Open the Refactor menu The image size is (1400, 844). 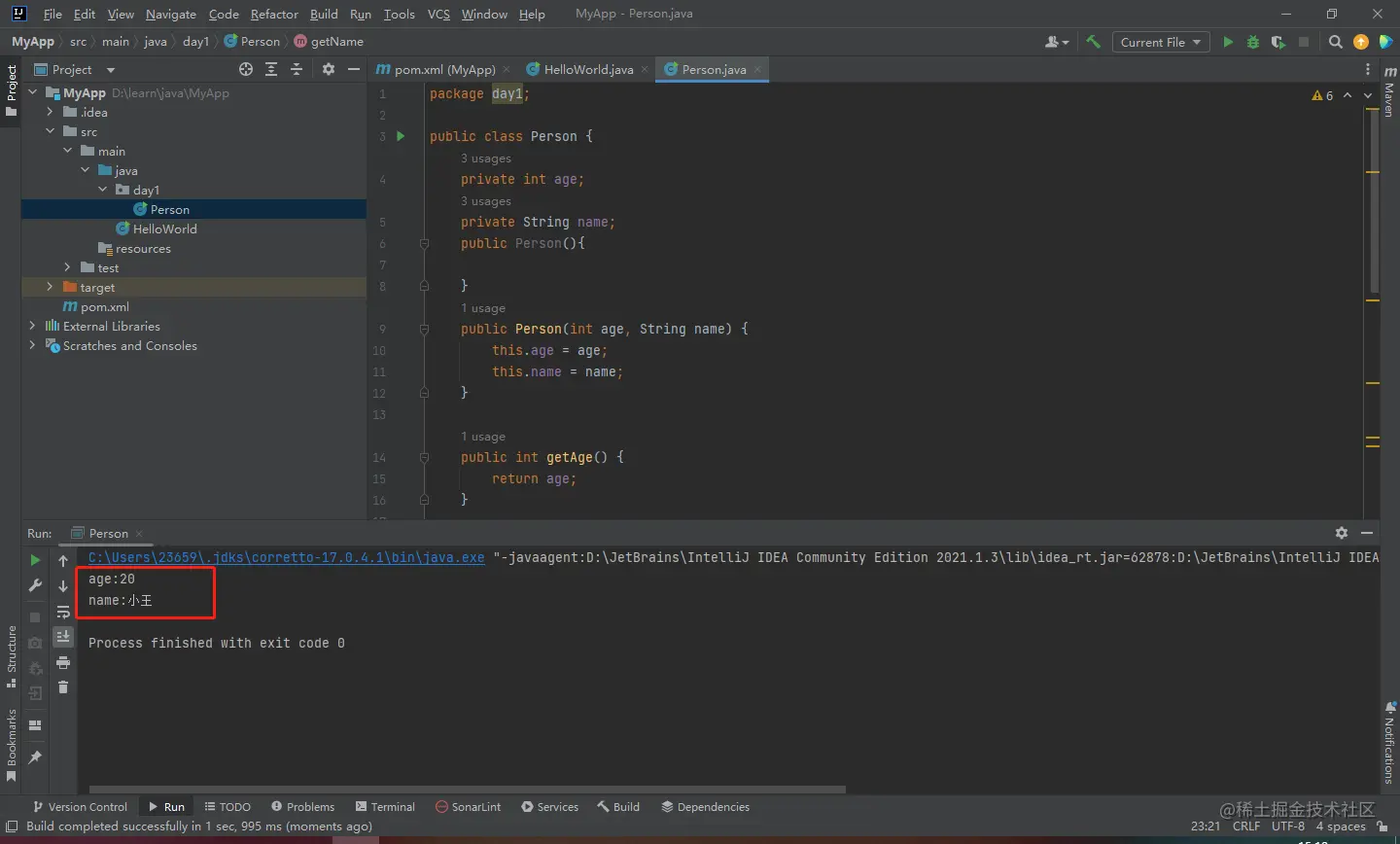click(x=274, y=14)
